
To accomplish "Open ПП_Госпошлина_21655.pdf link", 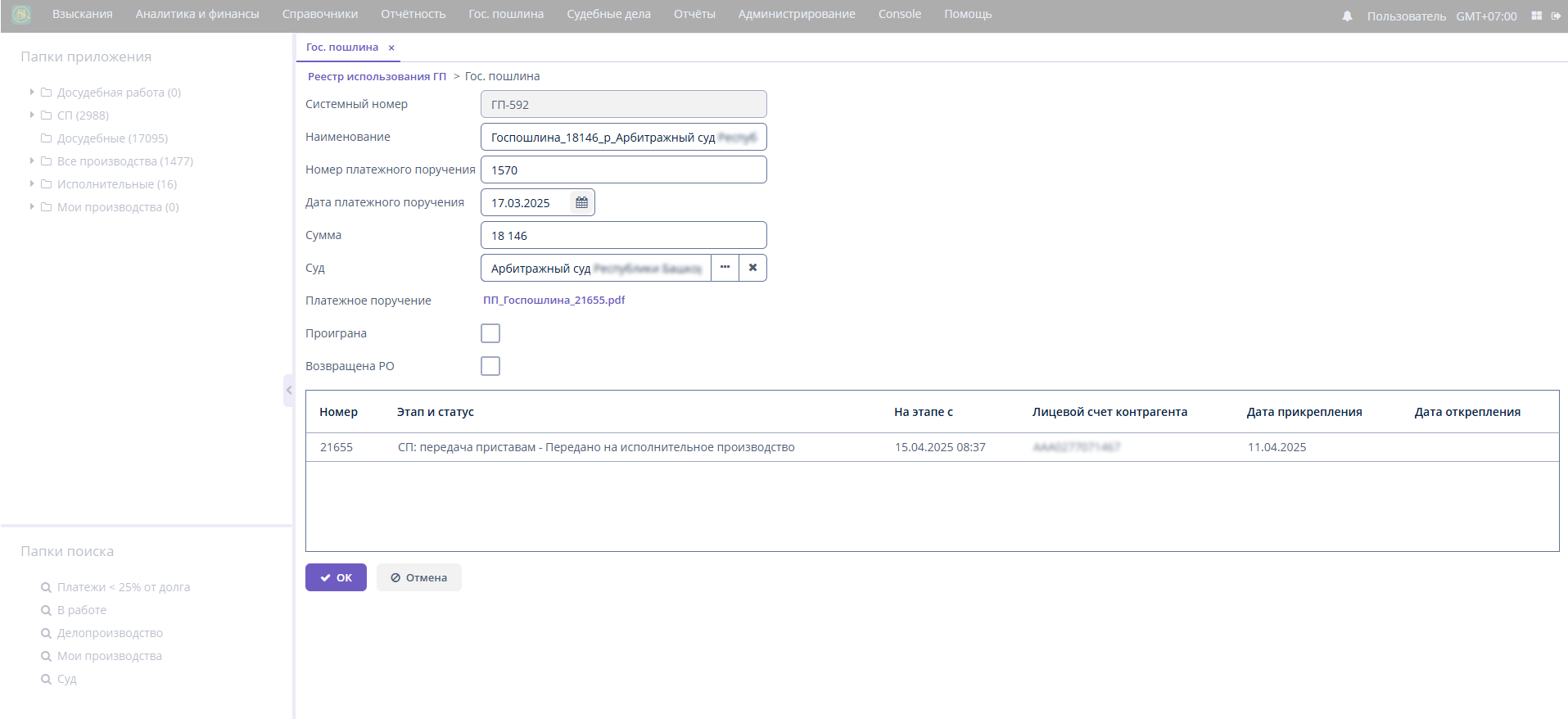I will point(554,301).
